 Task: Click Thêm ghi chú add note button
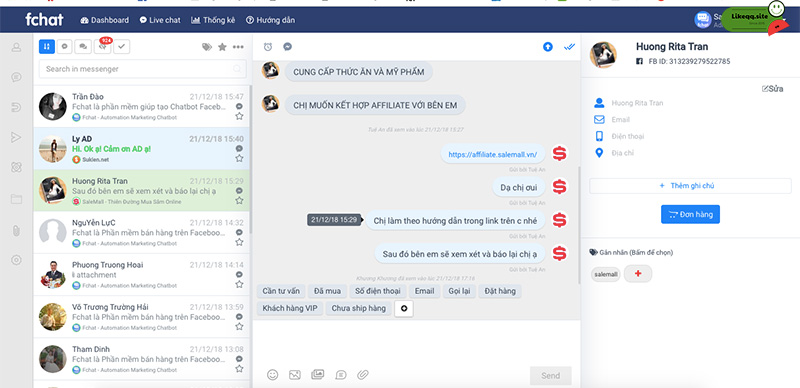click(x=690, y=186)
